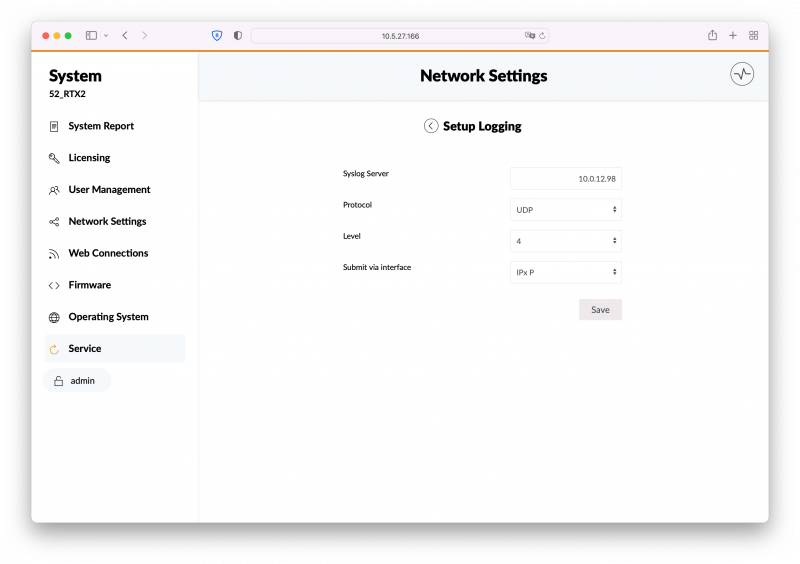Open User Management menu item
The width and height of the screenshot is (800, 564).
click(115, 190)
